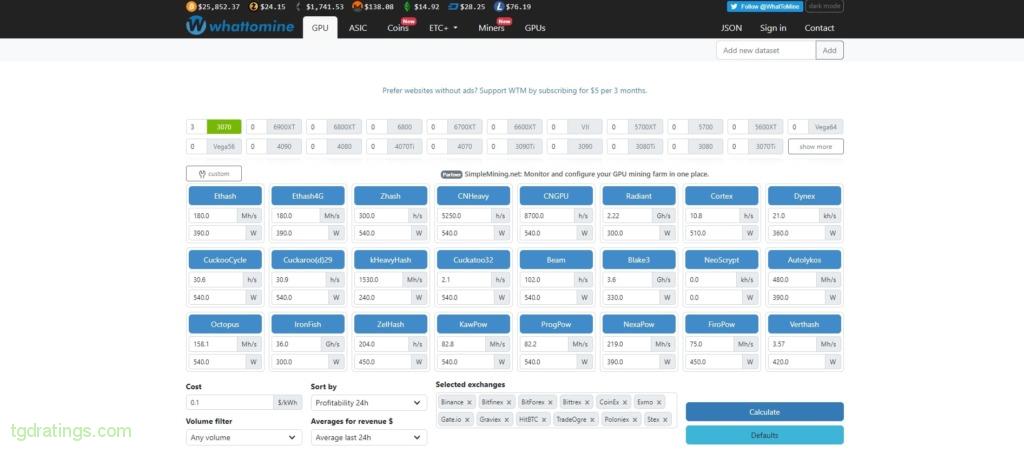The width and height of the screenshot is (1024, 452).
Task: Toggle the IronFish algorithm button
Action: [308, 324]
